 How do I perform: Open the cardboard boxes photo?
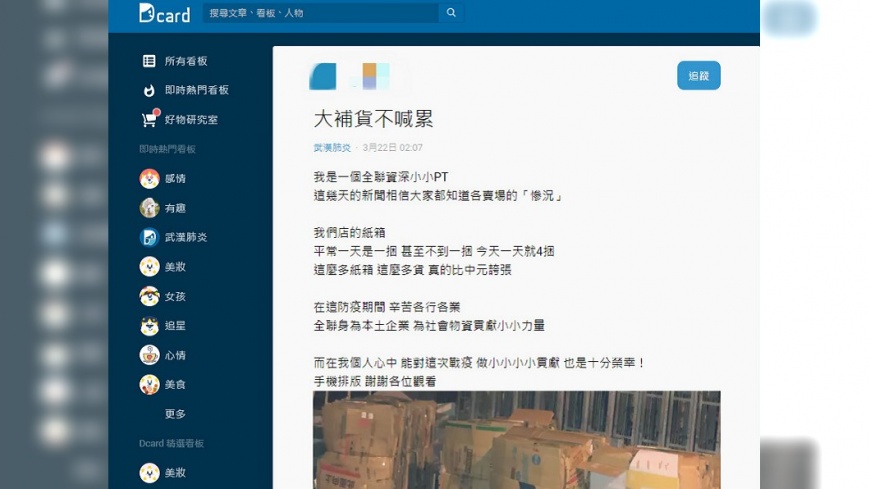pos(517,440)
